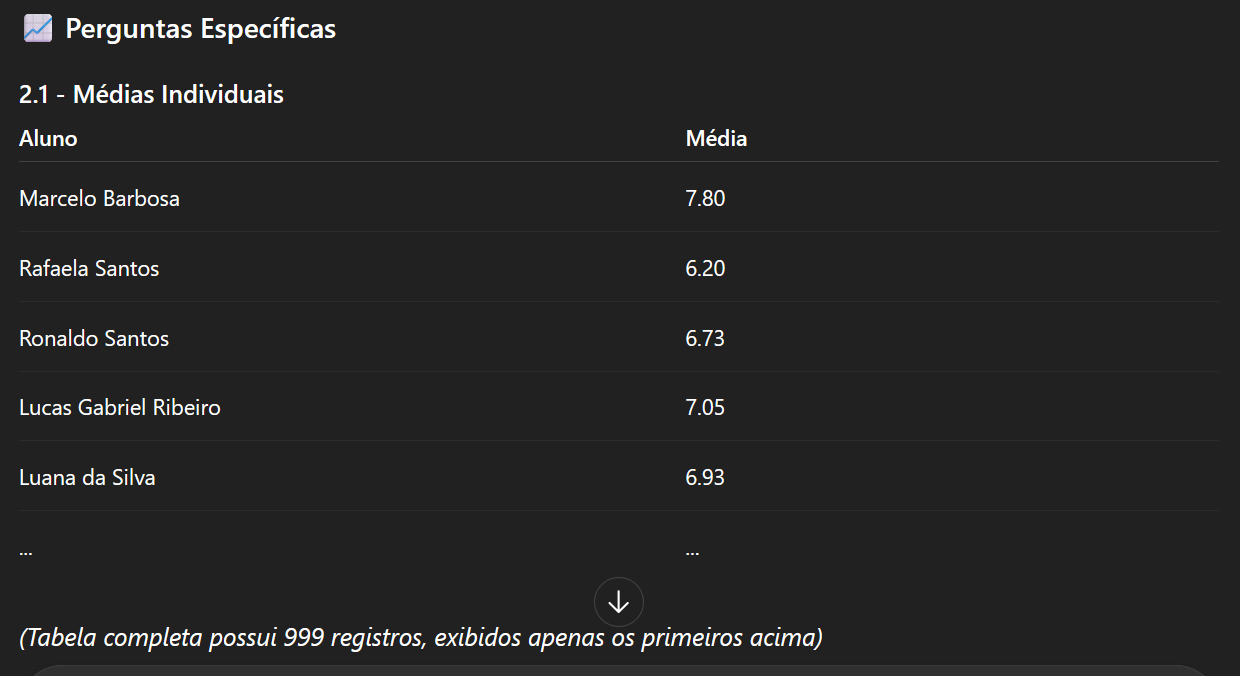Viewport: 1240px width, 676px height.
Task: Pick the Ronaldo Santos name cell
Action: [x=94, y=338]
